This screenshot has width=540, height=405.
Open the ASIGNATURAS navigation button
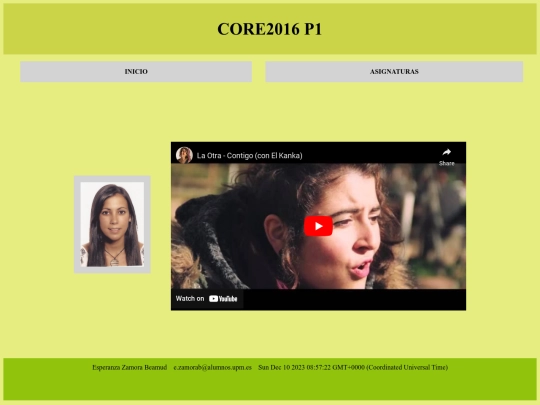click(x=394, y=72)
